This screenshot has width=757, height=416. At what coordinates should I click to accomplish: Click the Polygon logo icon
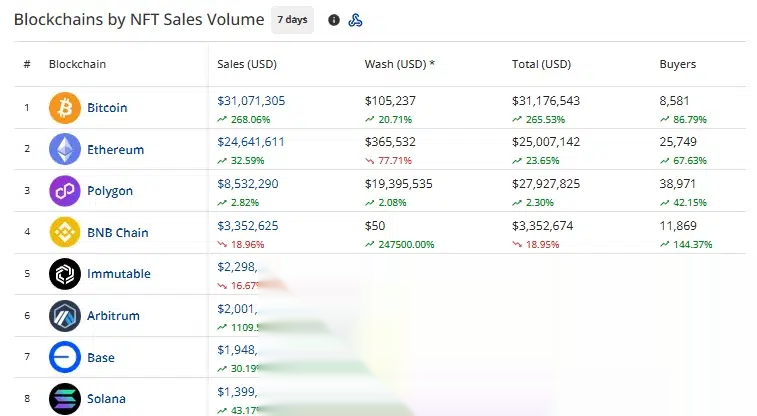pos(65,191)
